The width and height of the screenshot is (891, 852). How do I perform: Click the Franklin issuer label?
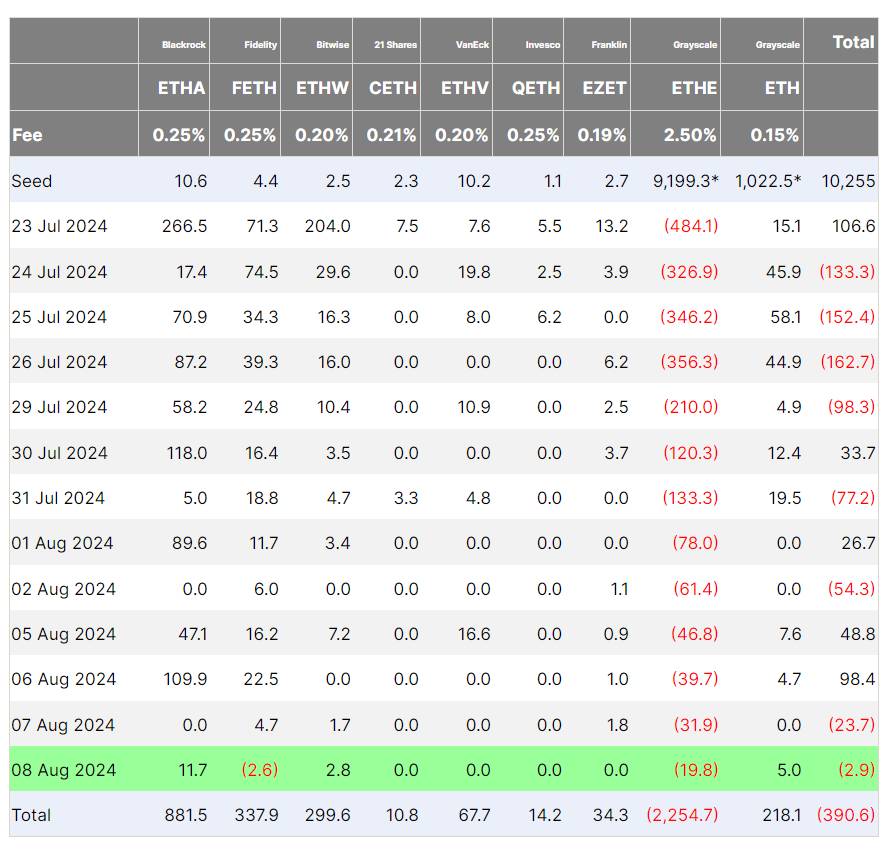609,44
